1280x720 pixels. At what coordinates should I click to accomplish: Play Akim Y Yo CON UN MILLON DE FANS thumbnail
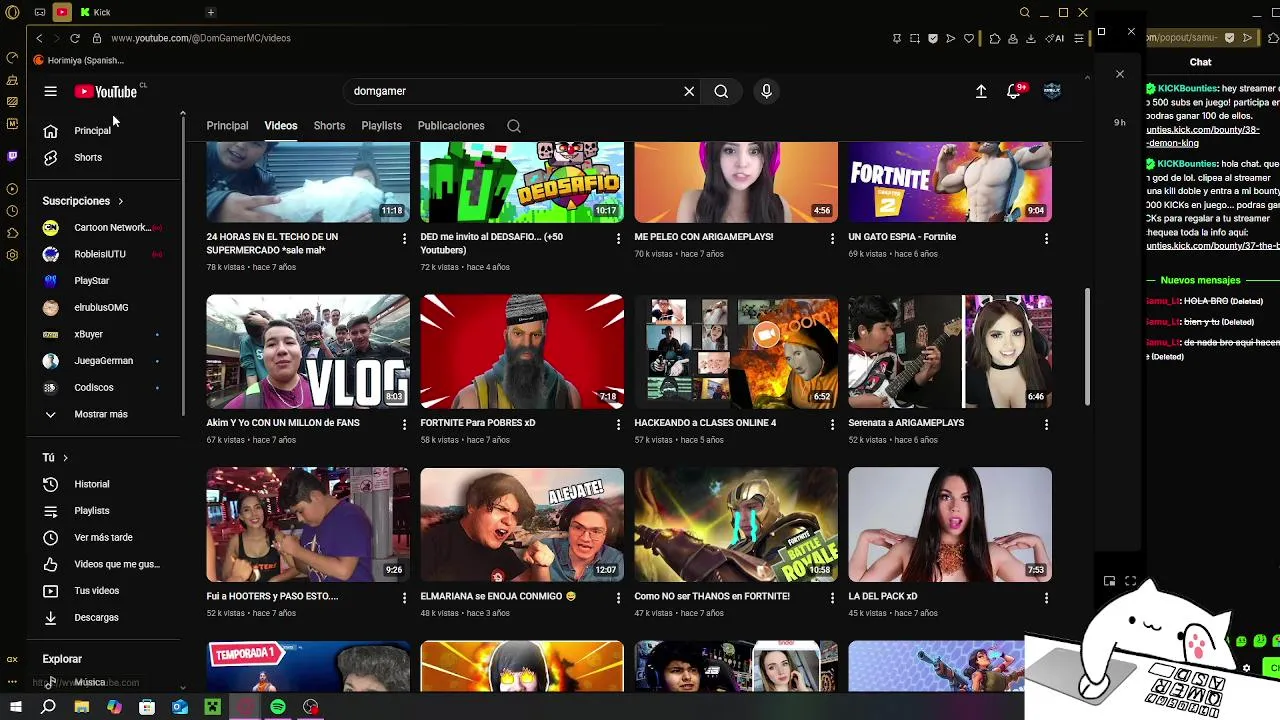tap(308, 351)
